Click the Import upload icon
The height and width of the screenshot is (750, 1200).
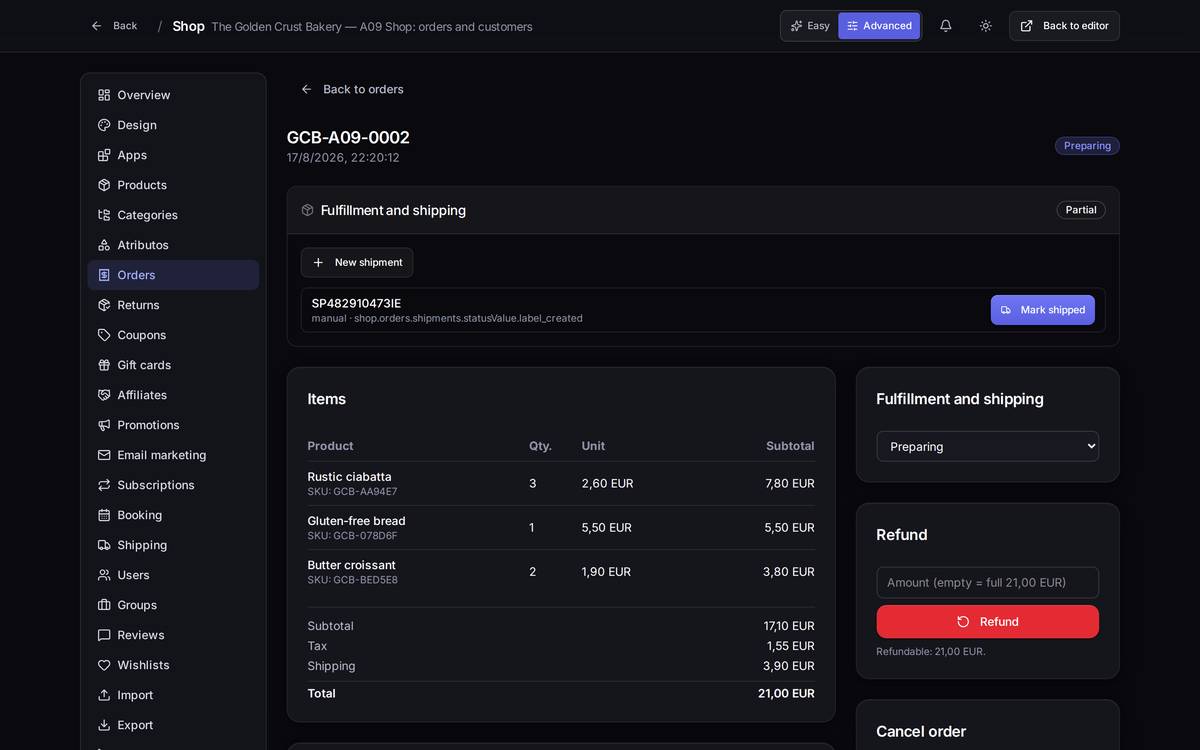point(104,695)
